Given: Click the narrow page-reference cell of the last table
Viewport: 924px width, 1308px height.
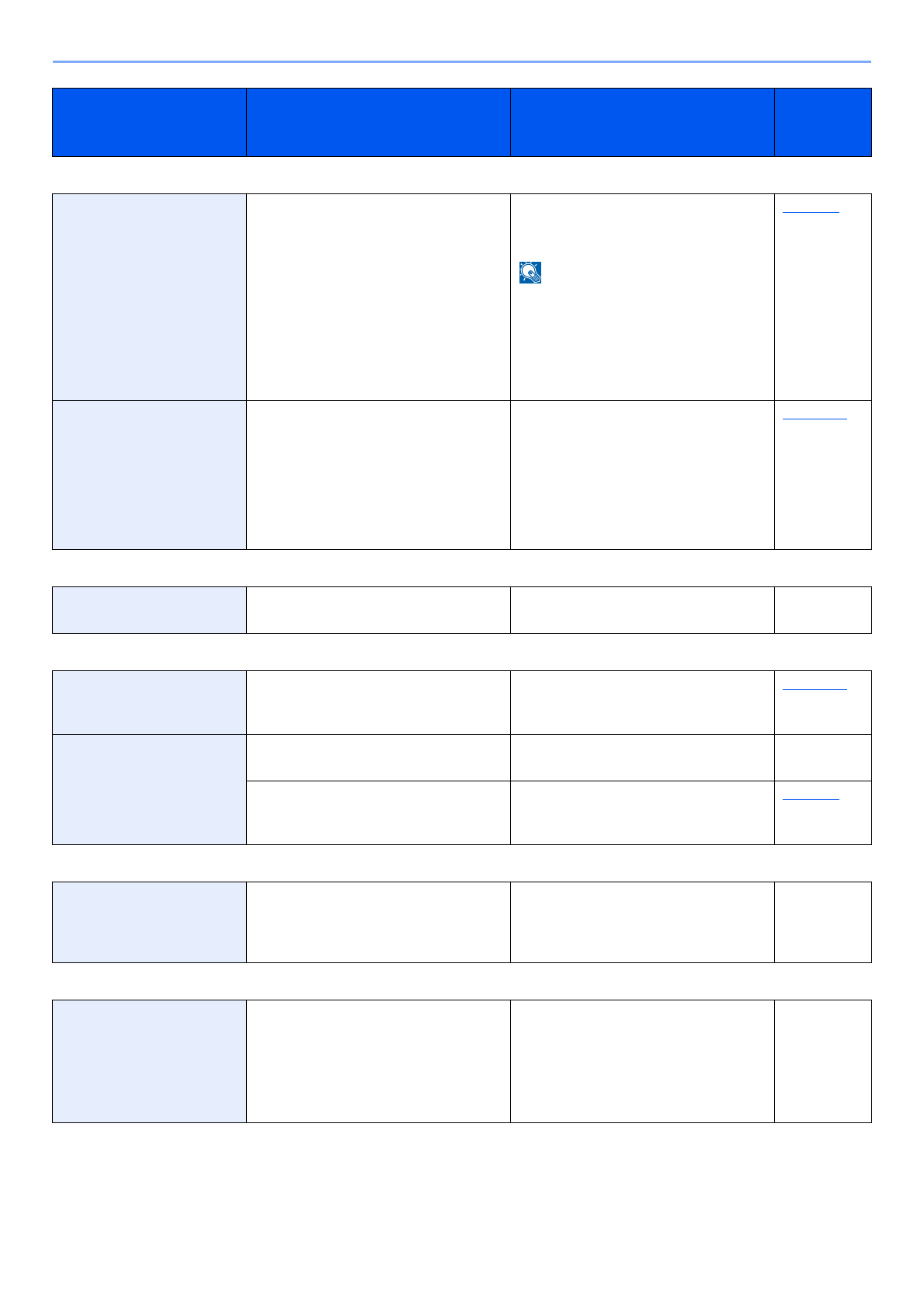Looking at the screenshot, I should 823,1061.
